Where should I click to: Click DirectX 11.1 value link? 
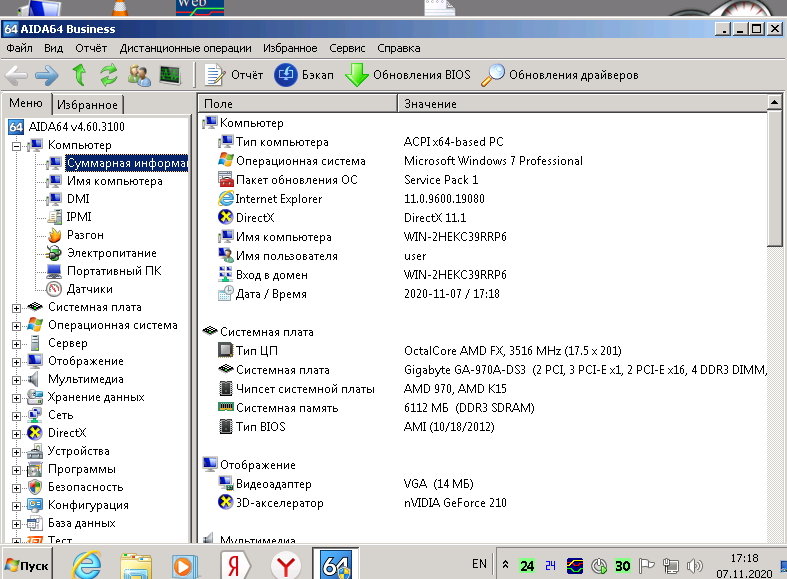pyautogui.click(x=435, y=218)
